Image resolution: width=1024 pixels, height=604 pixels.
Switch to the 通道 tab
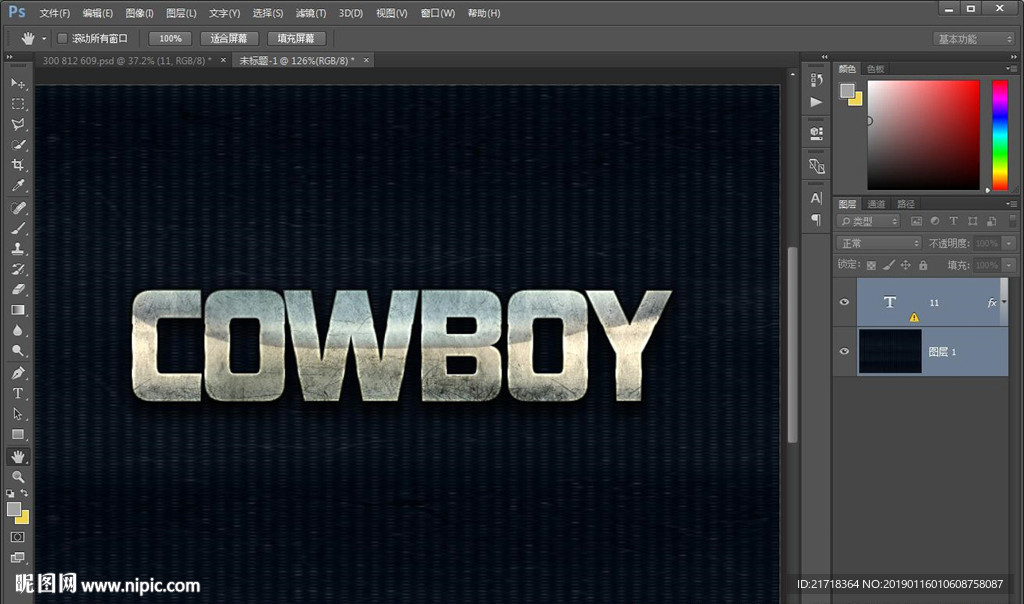click(876, 204)
